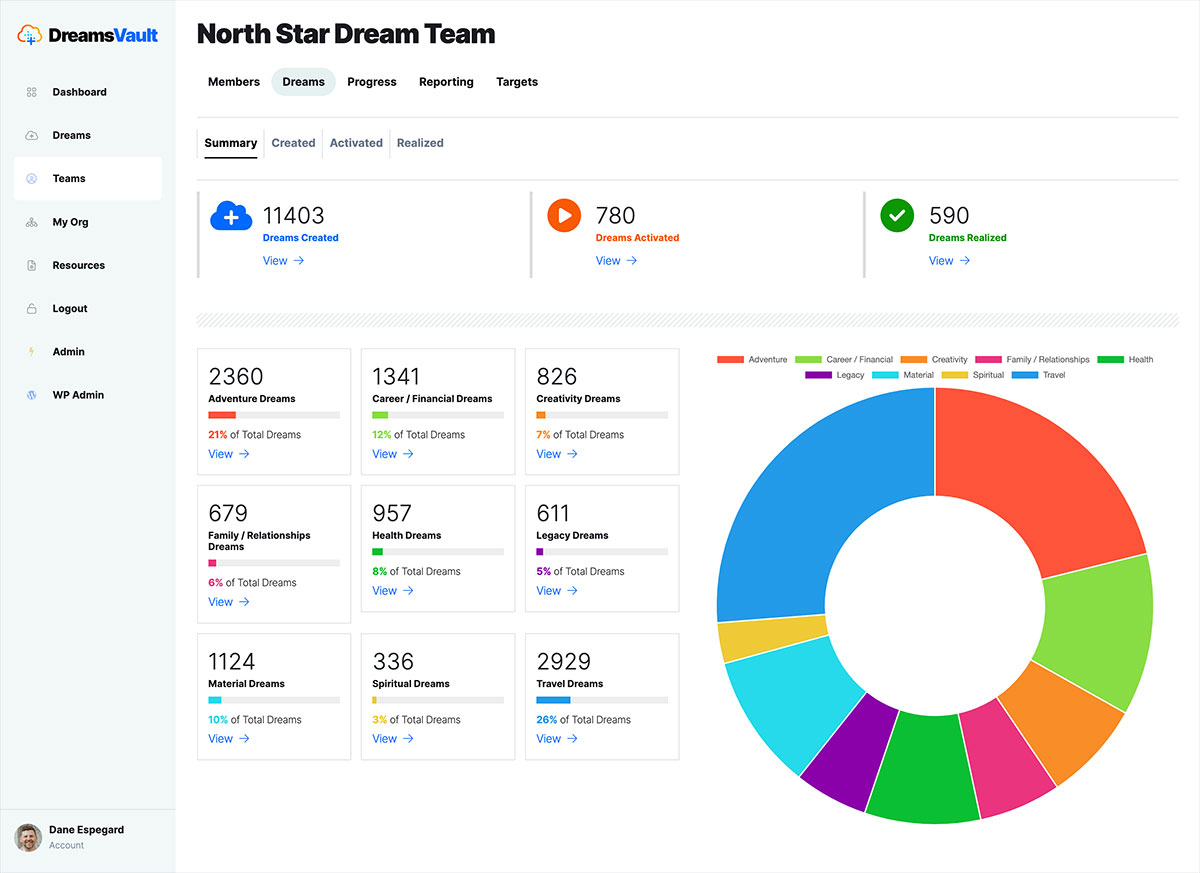The width and height of the screenshot is (1200, 873).
Task: Click View link under Dreams Realized
Action: click(950, 261)
